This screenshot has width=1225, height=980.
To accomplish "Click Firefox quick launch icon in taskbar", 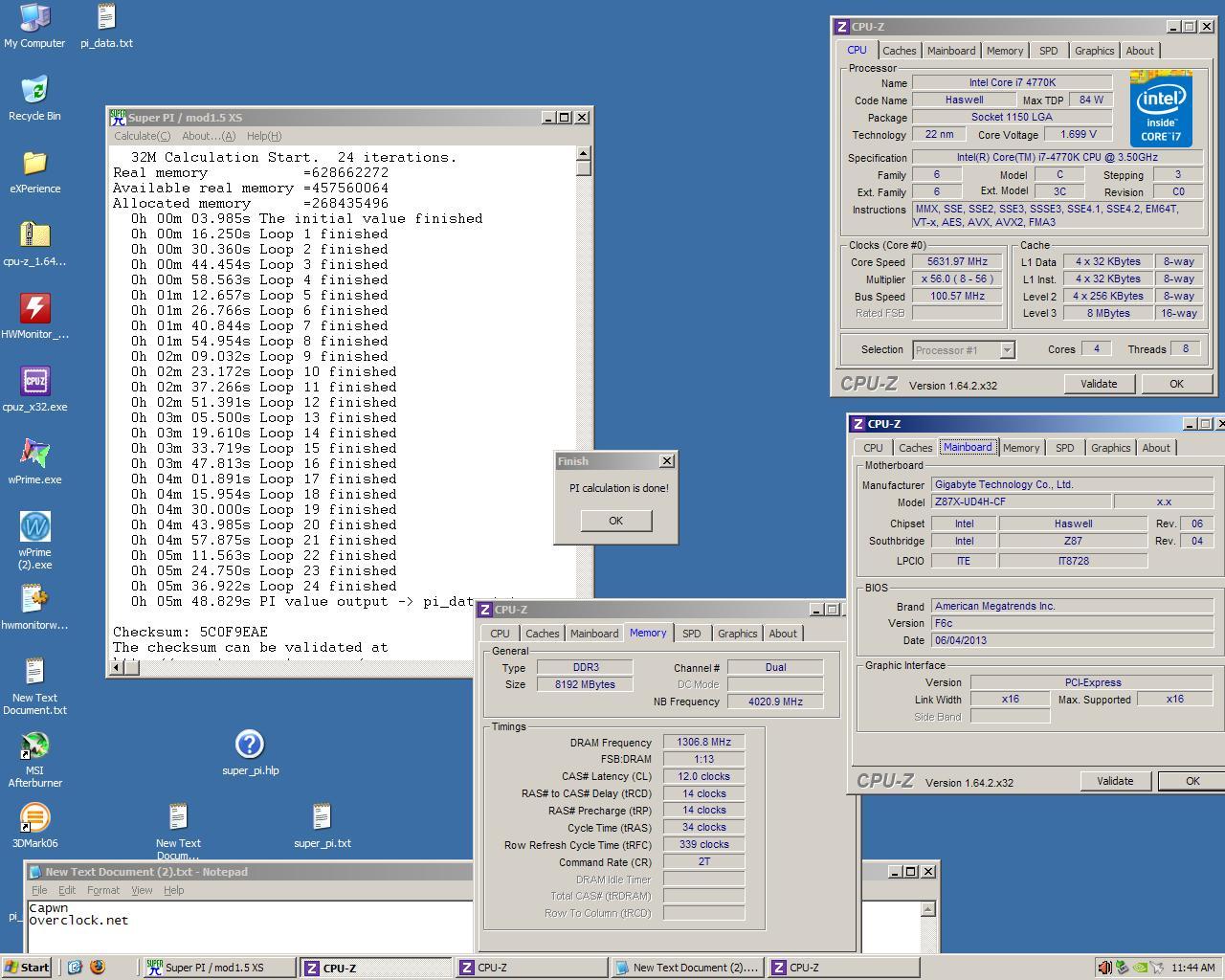I will click(x=98, y=967).
